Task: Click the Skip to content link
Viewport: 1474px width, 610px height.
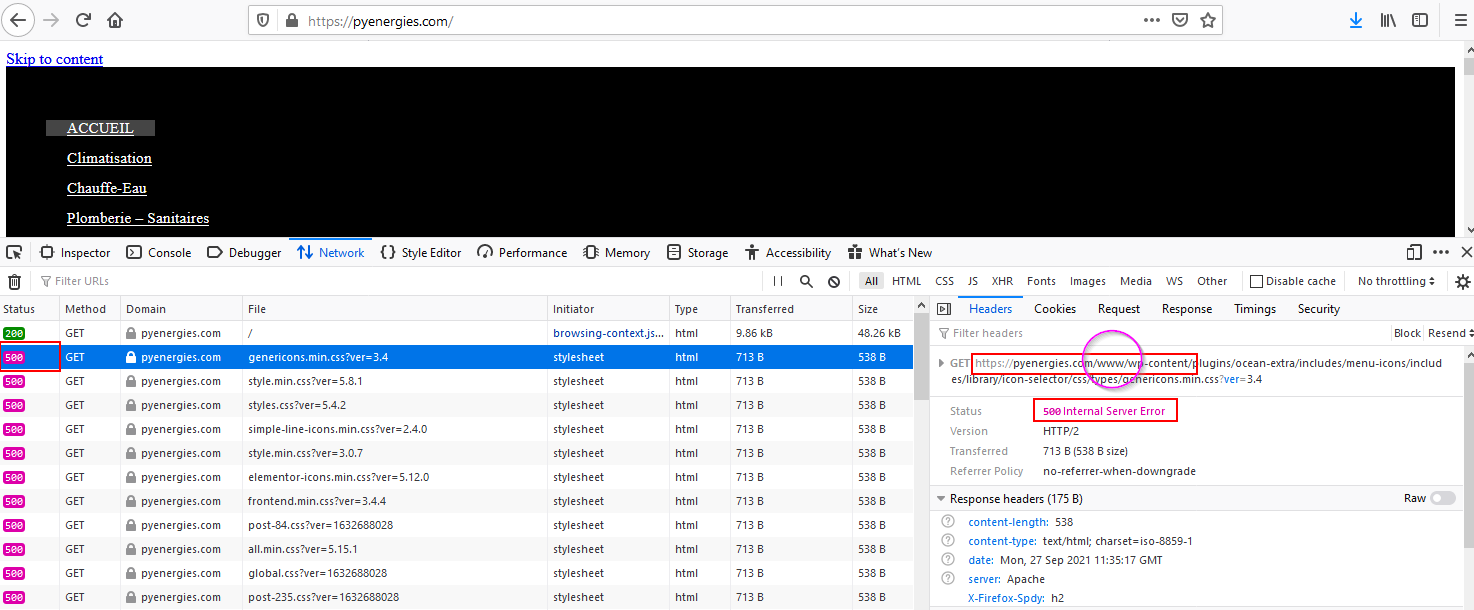Action: [x=55, y=59]
